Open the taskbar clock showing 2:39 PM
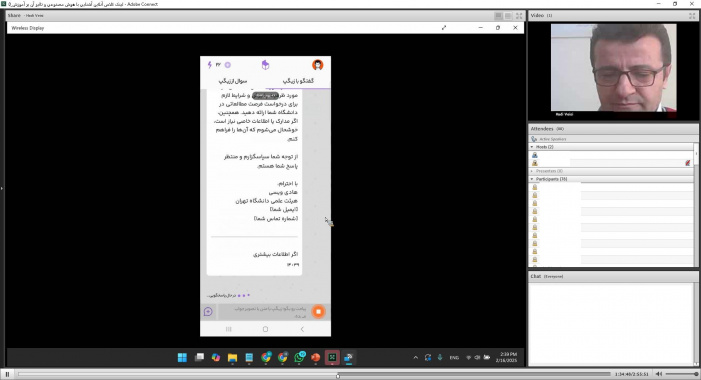 coord(506,357)
